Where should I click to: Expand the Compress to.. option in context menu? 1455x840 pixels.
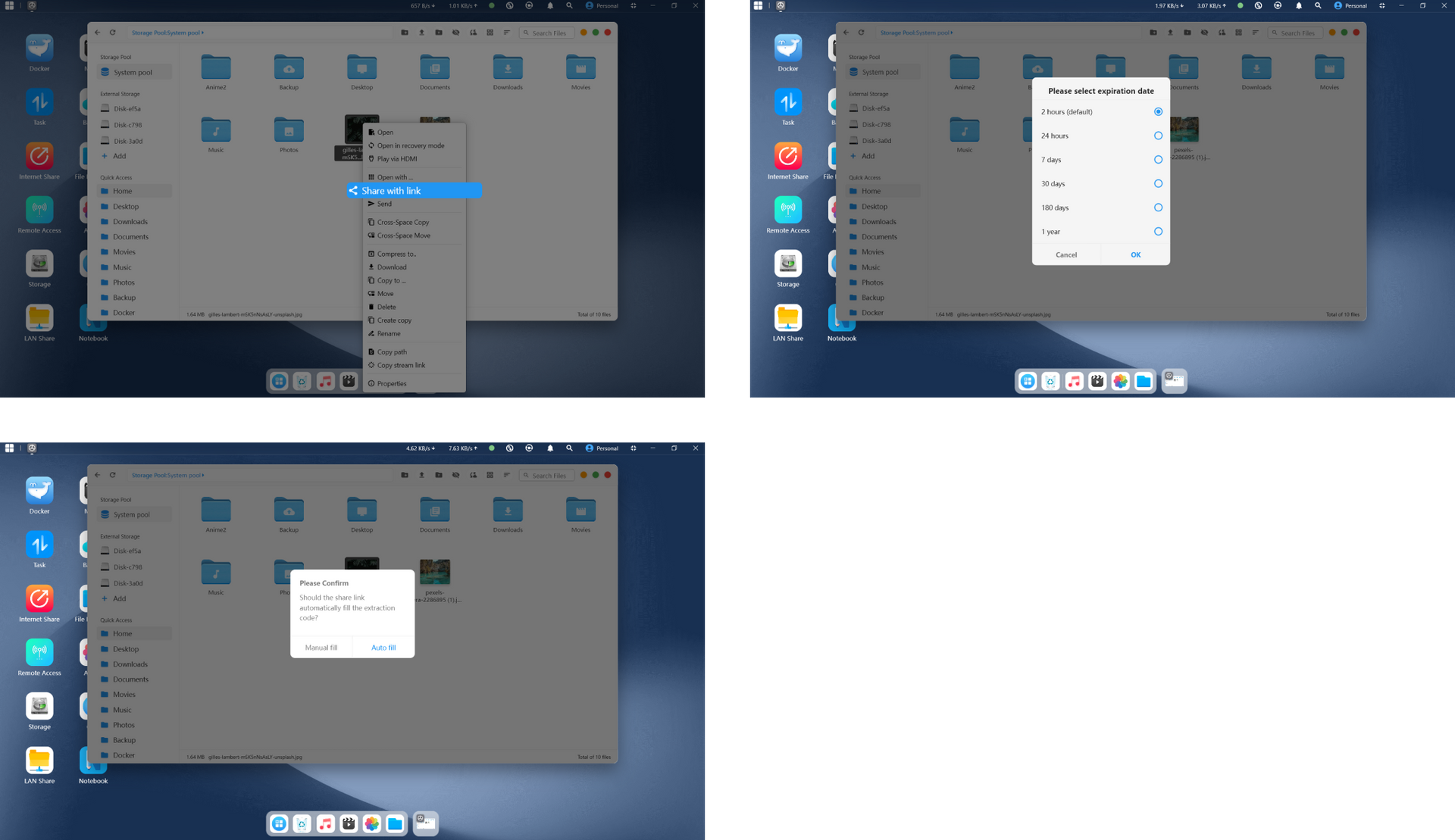coord(396,254)
